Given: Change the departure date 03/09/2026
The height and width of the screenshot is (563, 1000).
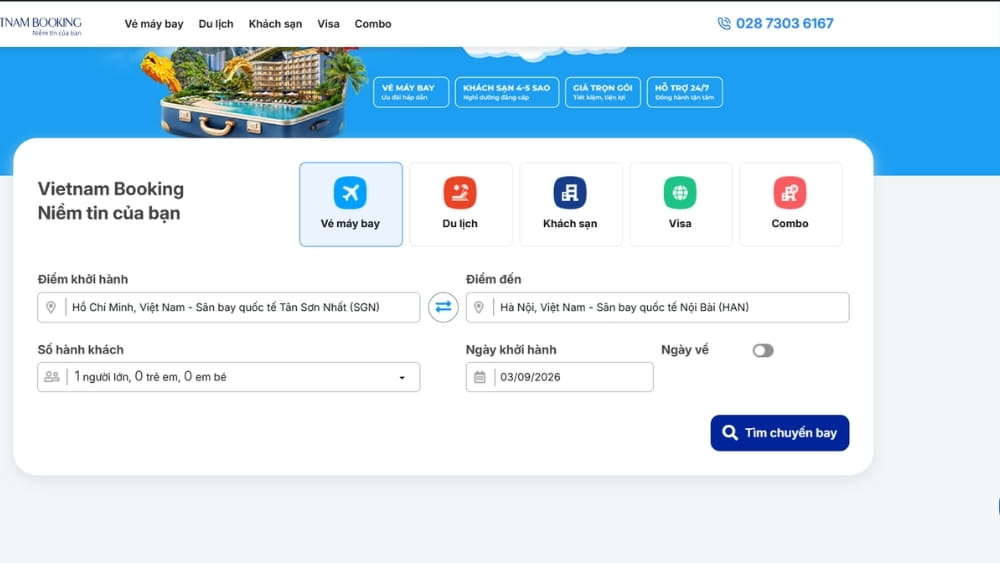Looking at the screenshot, I should tap(559, 377).
